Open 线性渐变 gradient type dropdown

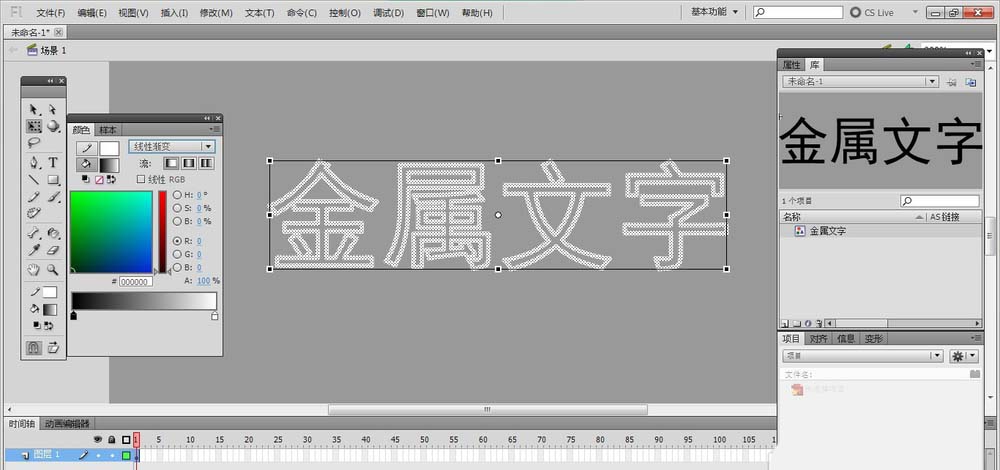(x=172, y=147)
